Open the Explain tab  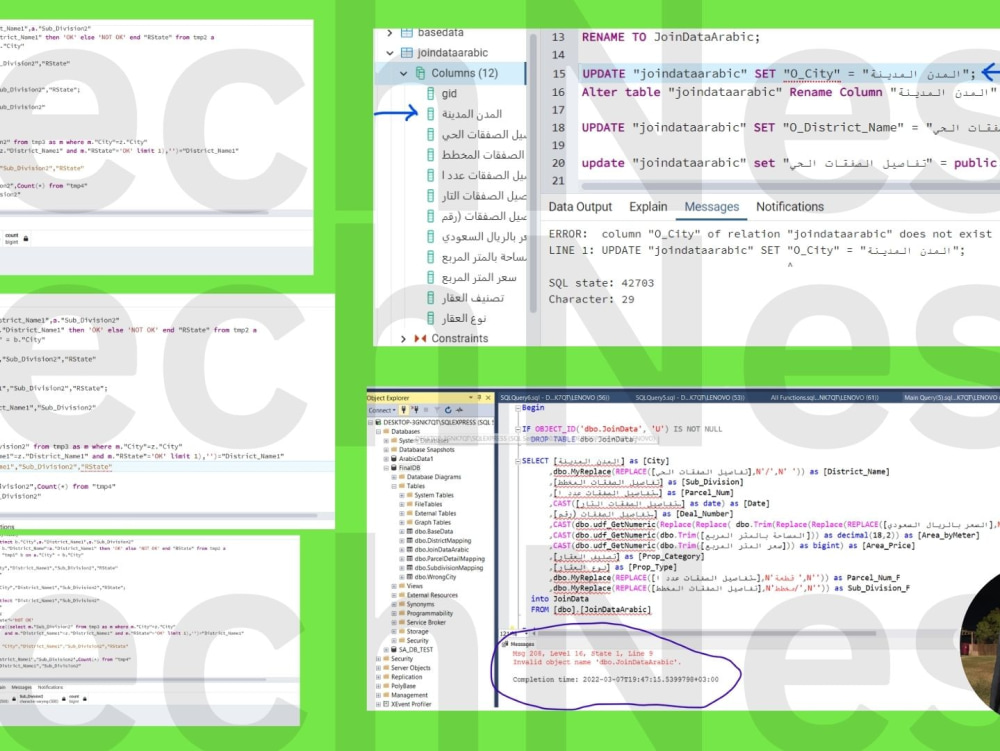[648, 207]
